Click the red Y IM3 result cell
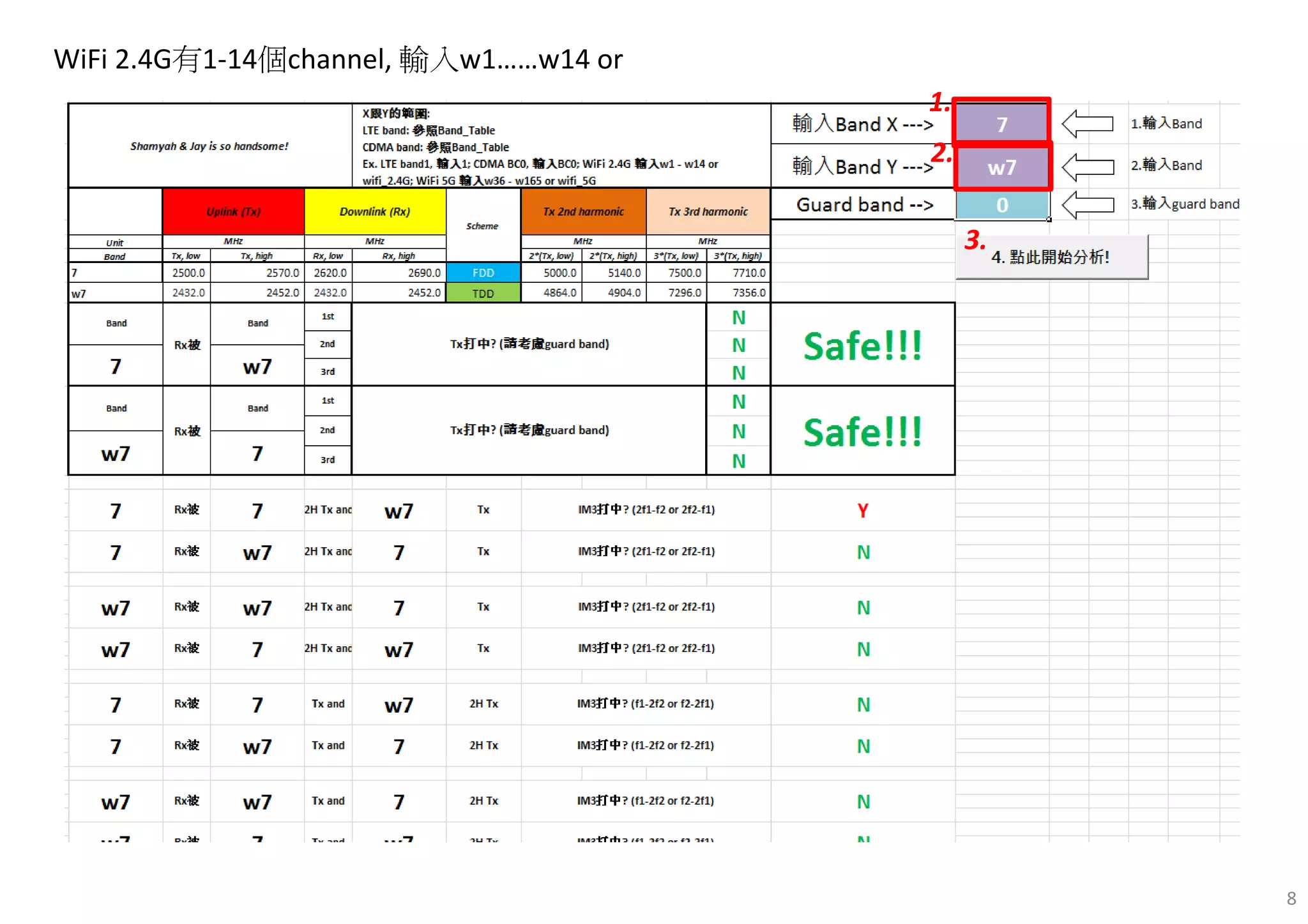This screenshot has width=1308, height=924. [863, 510]
